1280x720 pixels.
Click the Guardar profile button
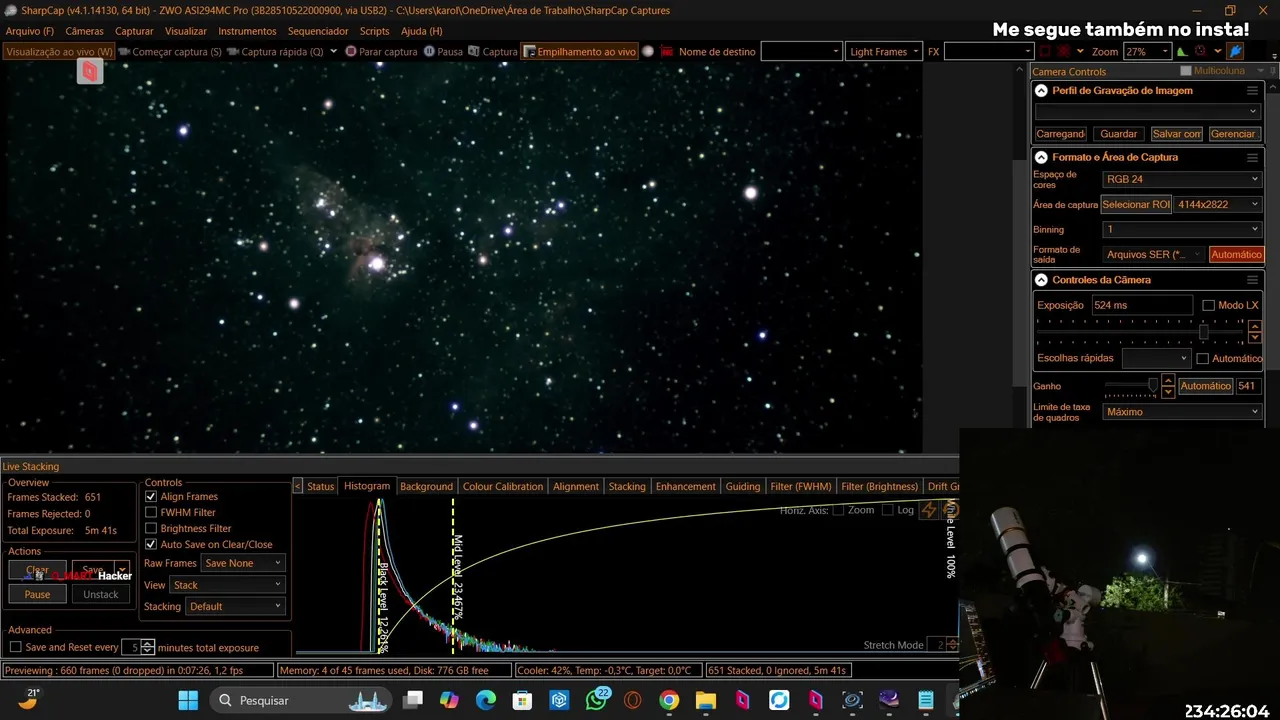tap(1118, 133)
